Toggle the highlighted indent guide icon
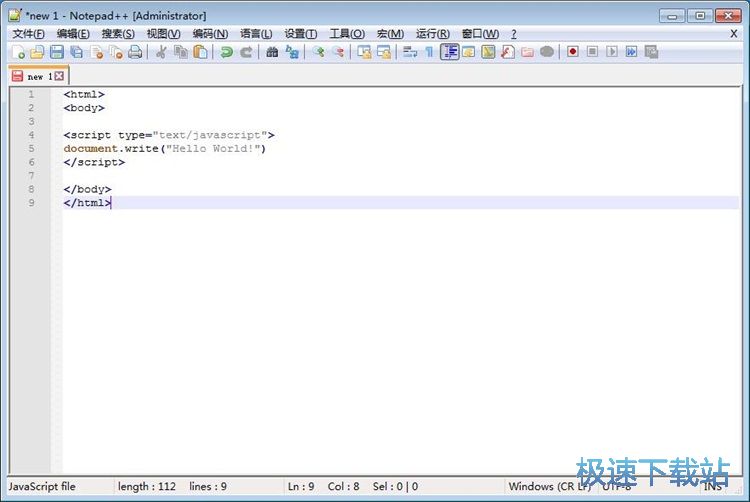Viewport: 750px width, 502px height. coord(449,52)
